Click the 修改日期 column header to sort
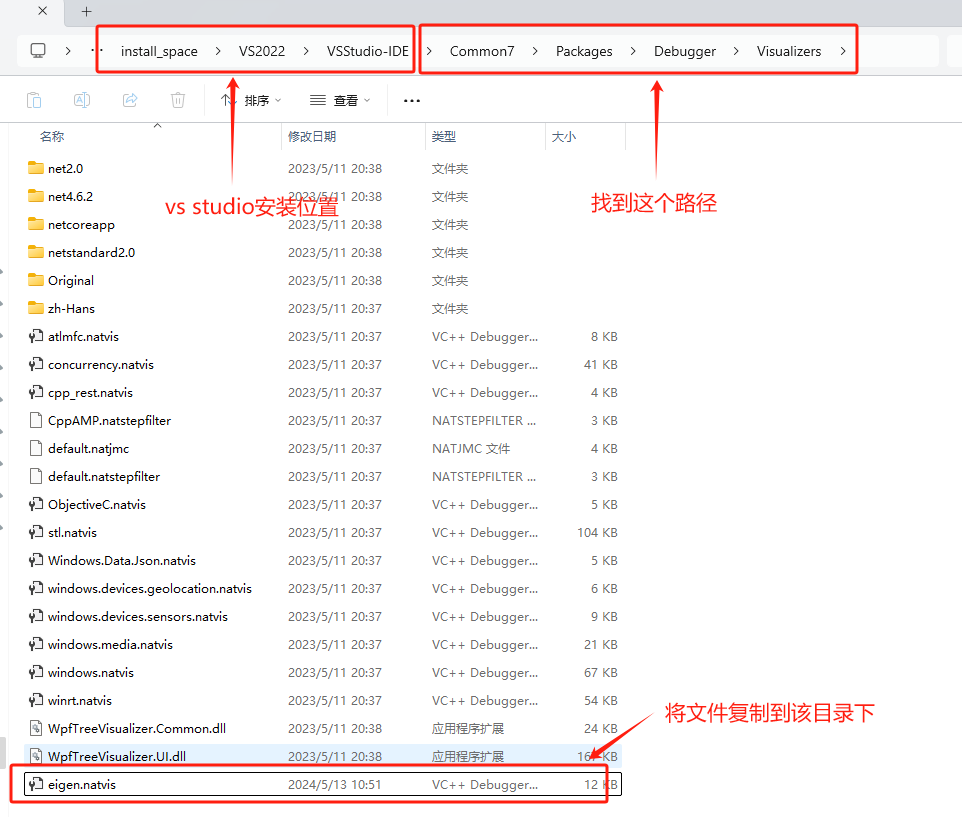Screen dimensions: 962x817 point(313,136)
